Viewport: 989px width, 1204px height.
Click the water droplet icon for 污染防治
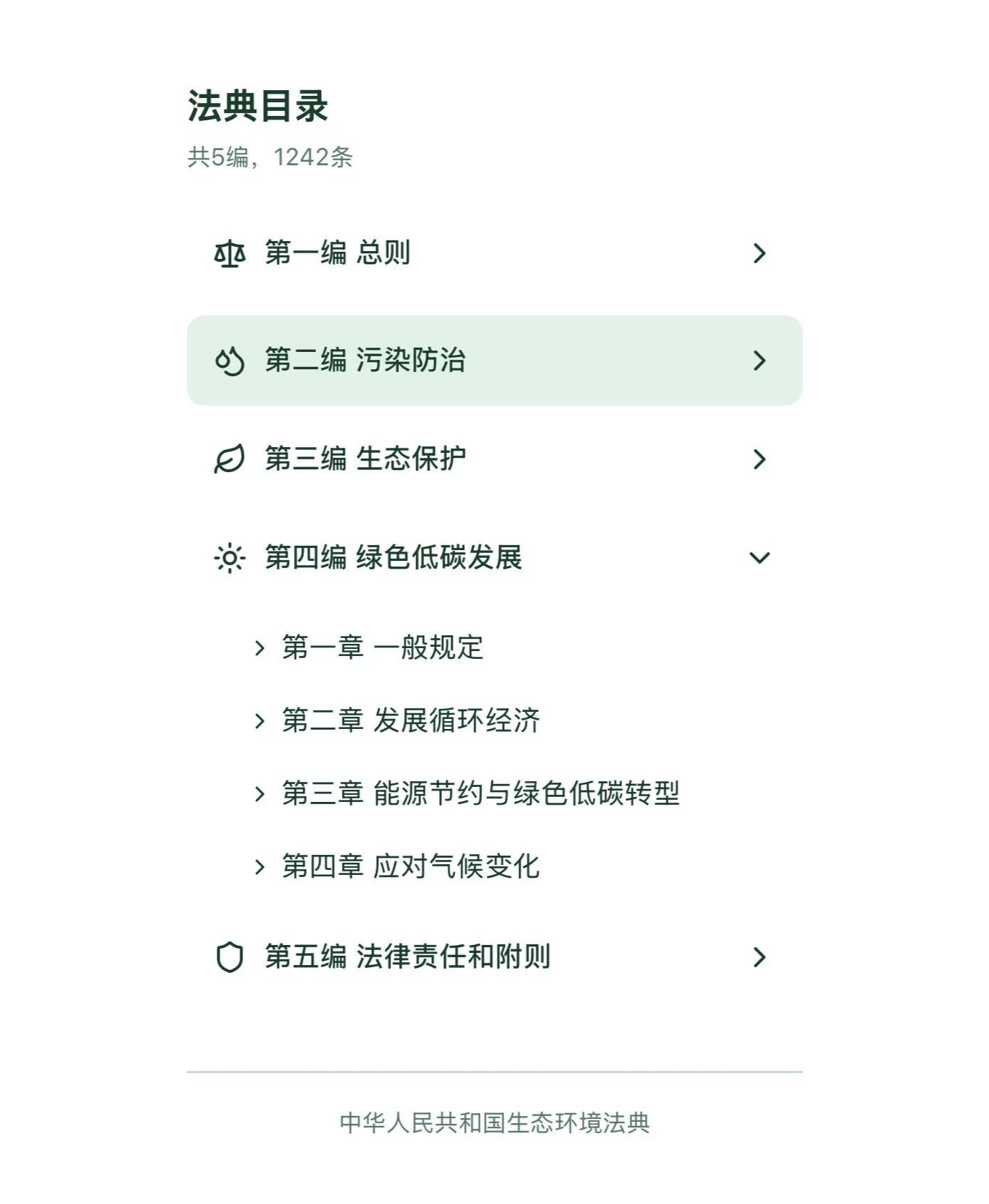(x=230, y=361)
